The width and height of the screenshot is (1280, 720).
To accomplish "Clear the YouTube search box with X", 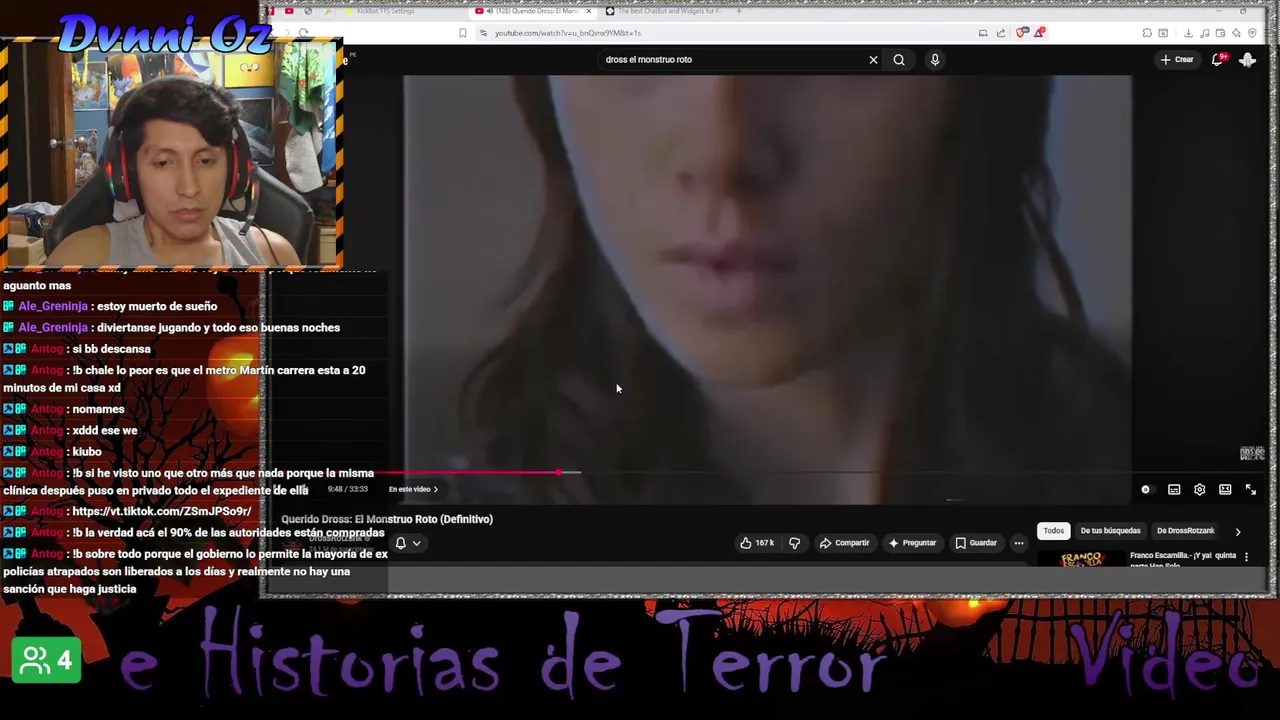I will (873, 60).
